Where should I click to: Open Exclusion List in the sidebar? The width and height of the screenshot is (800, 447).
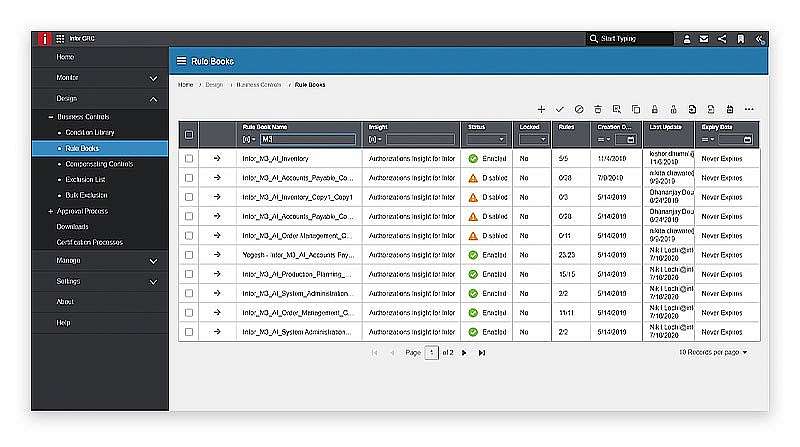(x=85, y=180)
